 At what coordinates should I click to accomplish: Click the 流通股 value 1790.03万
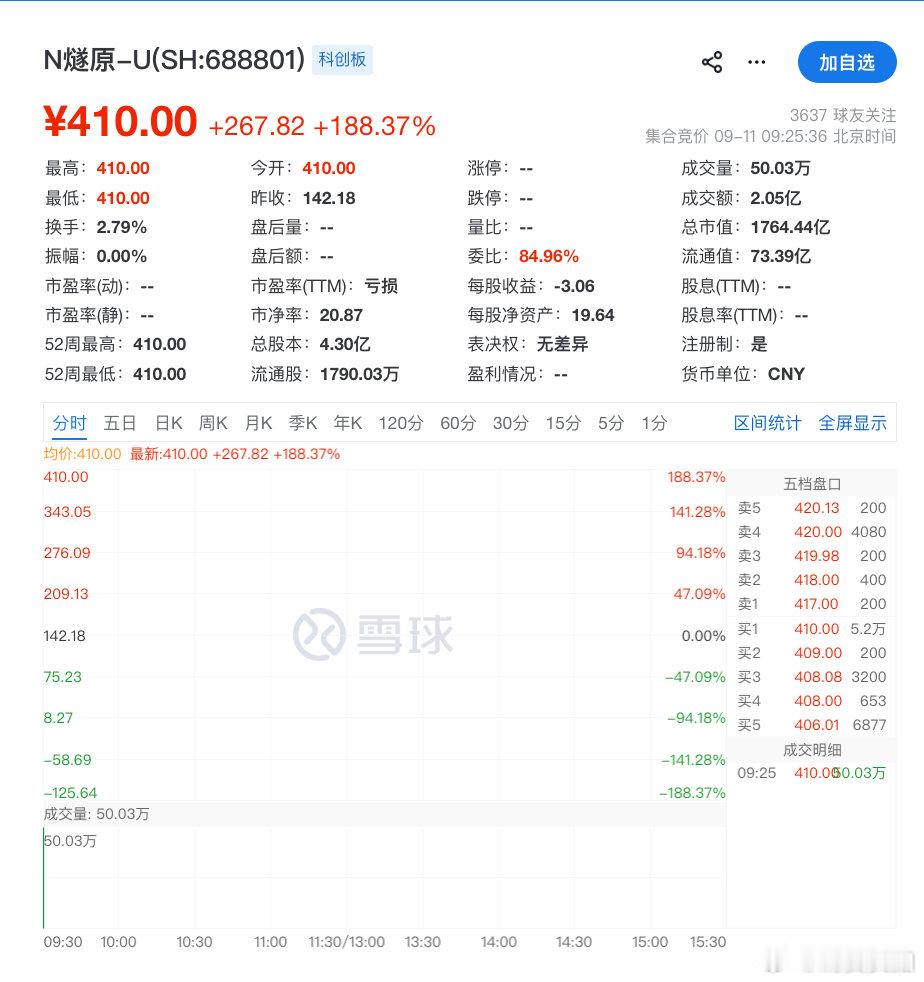pos(359,374)
